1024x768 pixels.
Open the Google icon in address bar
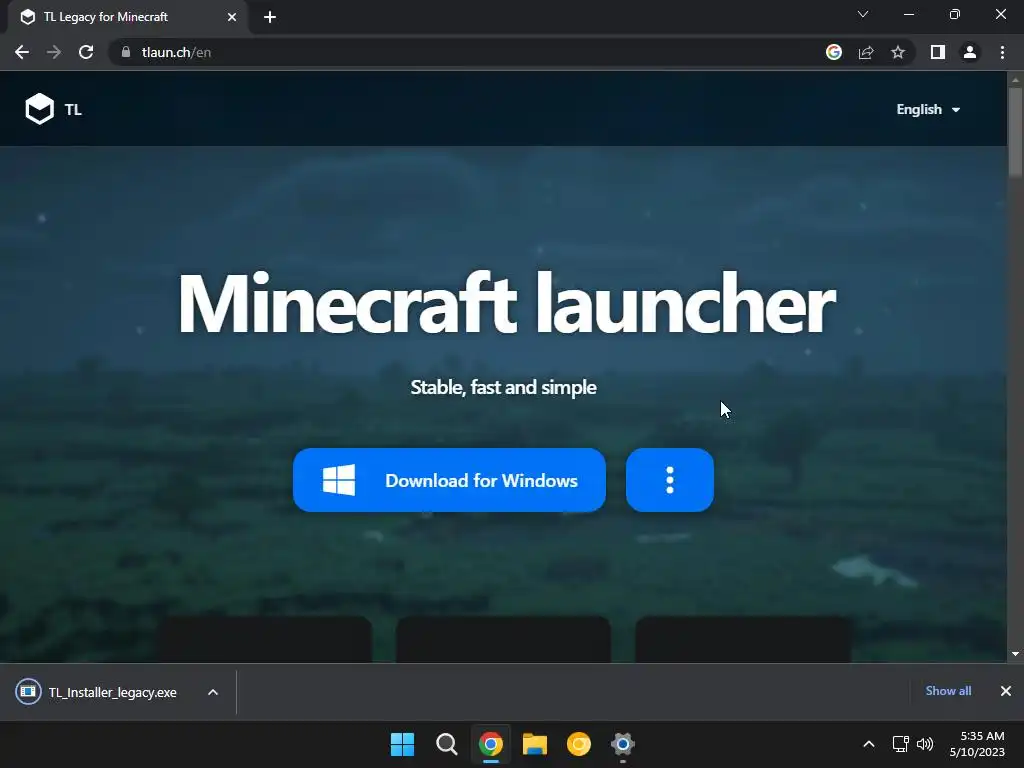pos(834,52)
